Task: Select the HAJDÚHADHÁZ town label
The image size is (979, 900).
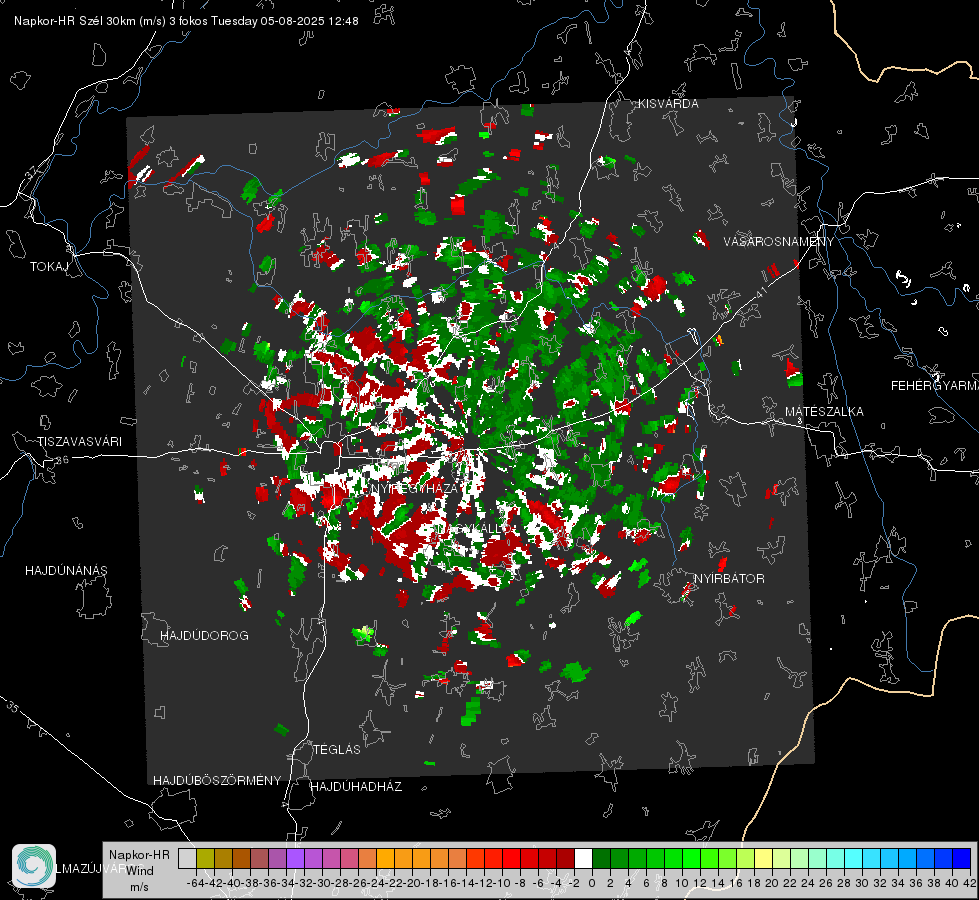Action: click(357, 787)
